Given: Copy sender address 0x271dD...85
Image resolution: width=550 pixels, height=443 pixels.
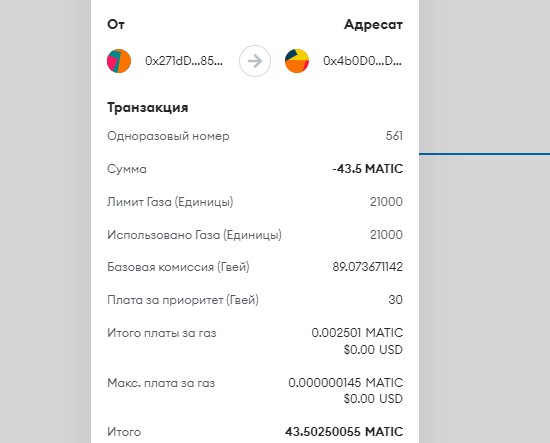Looking at the screenshot, I should pos(184,61).
